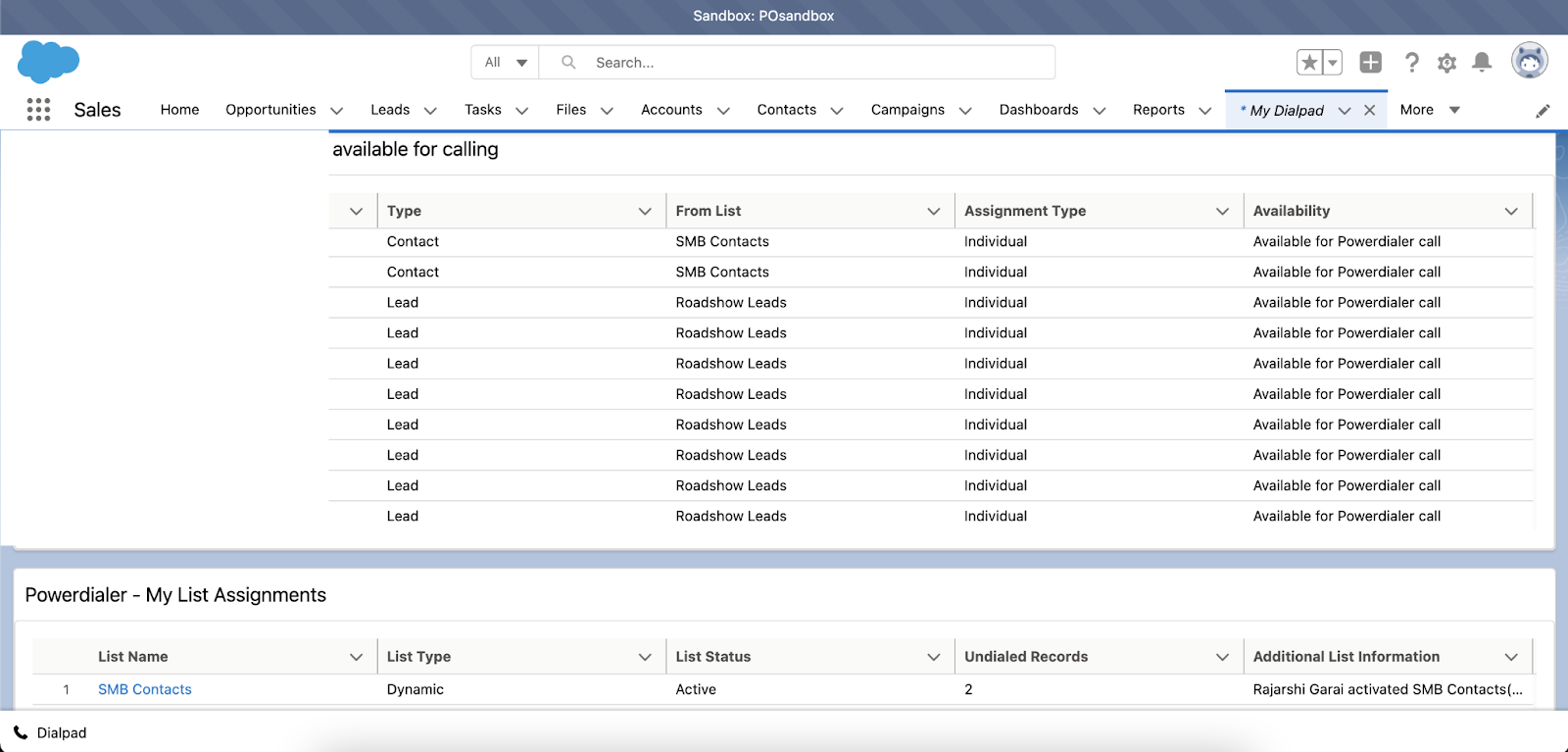
Task: Sort by the List Name column header
Action: coord(133,657)
